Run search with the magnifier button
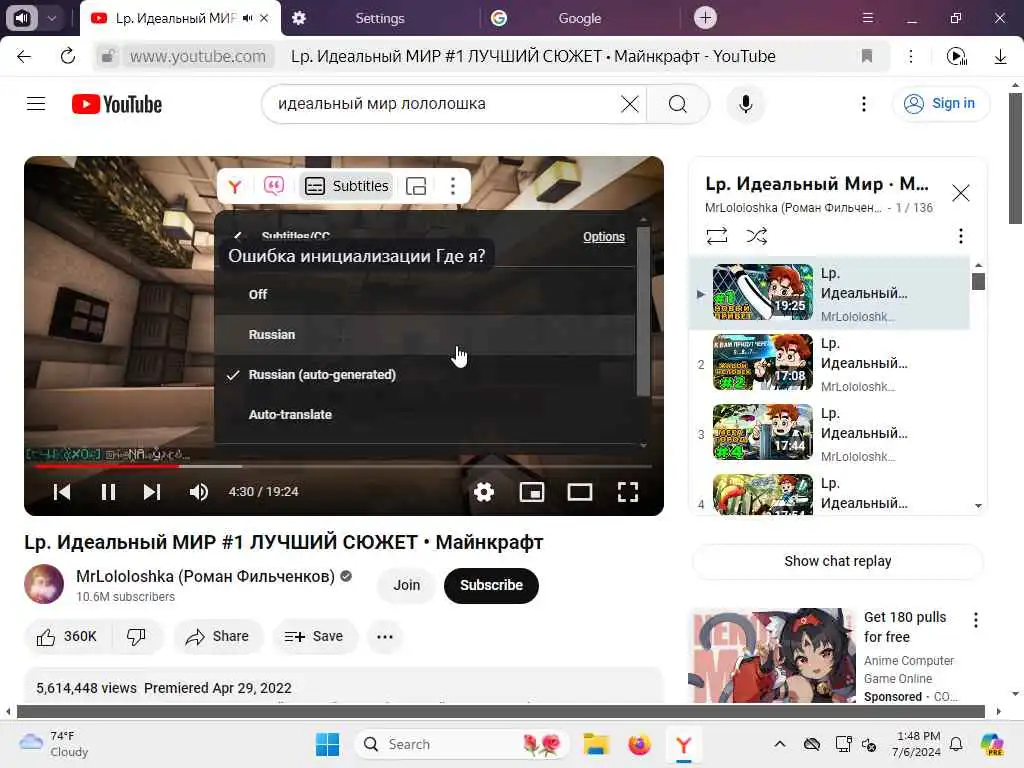 coord(678,104)
